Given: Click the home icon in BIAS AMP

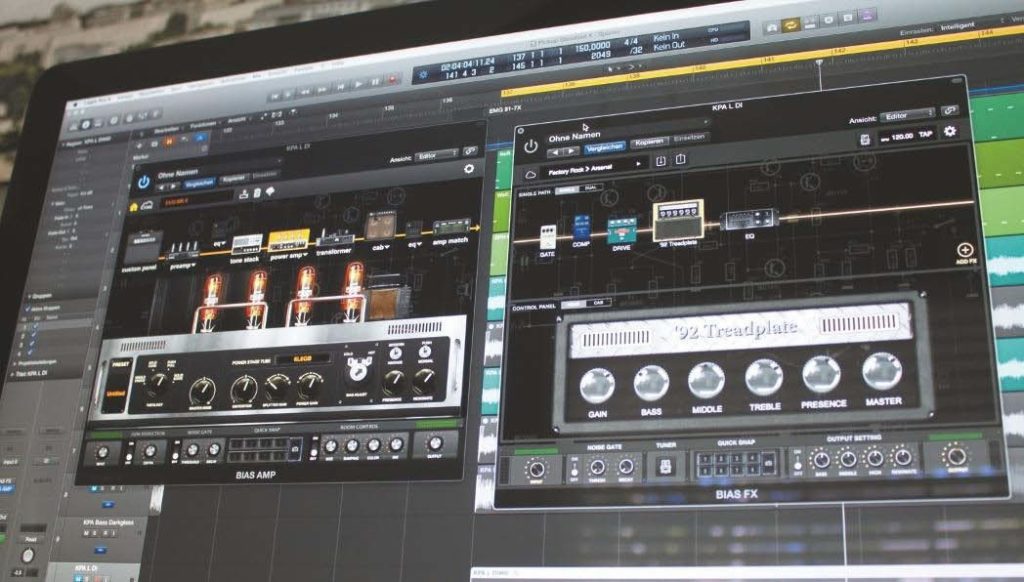Looking at the screenshot, I should (x=135, y=207).
